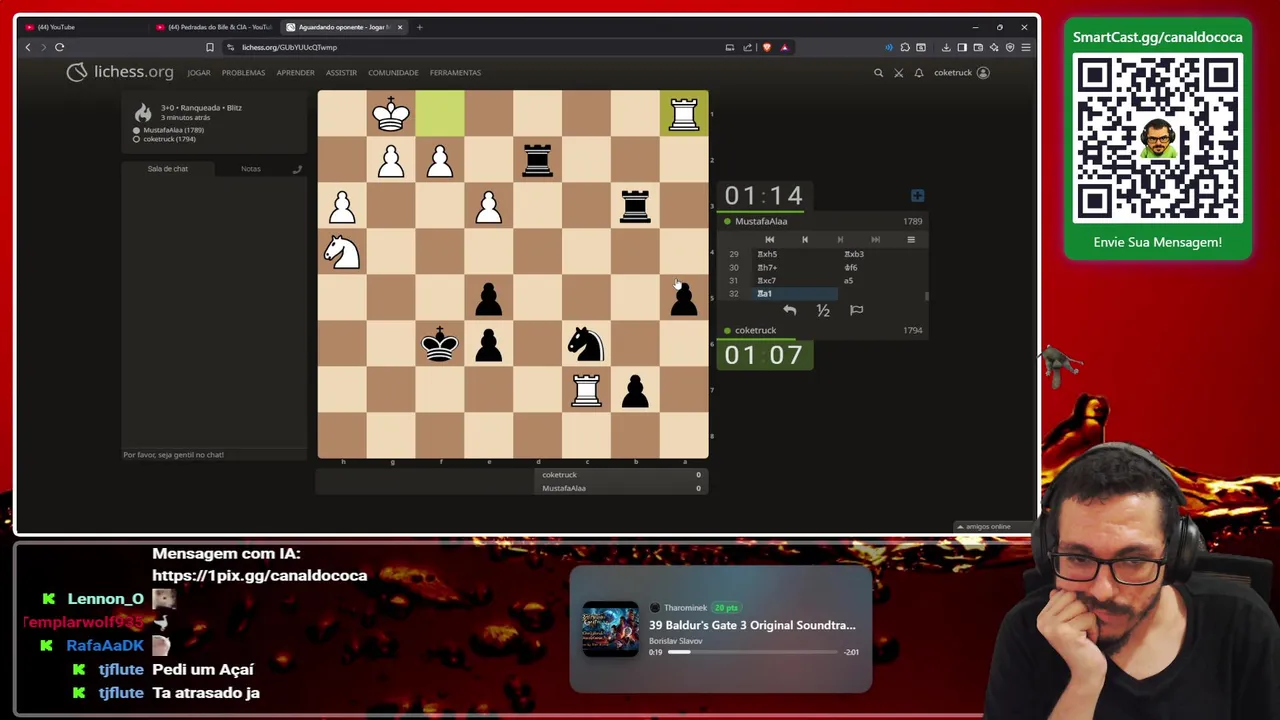Select the black king on board

[x=440, y=345]
